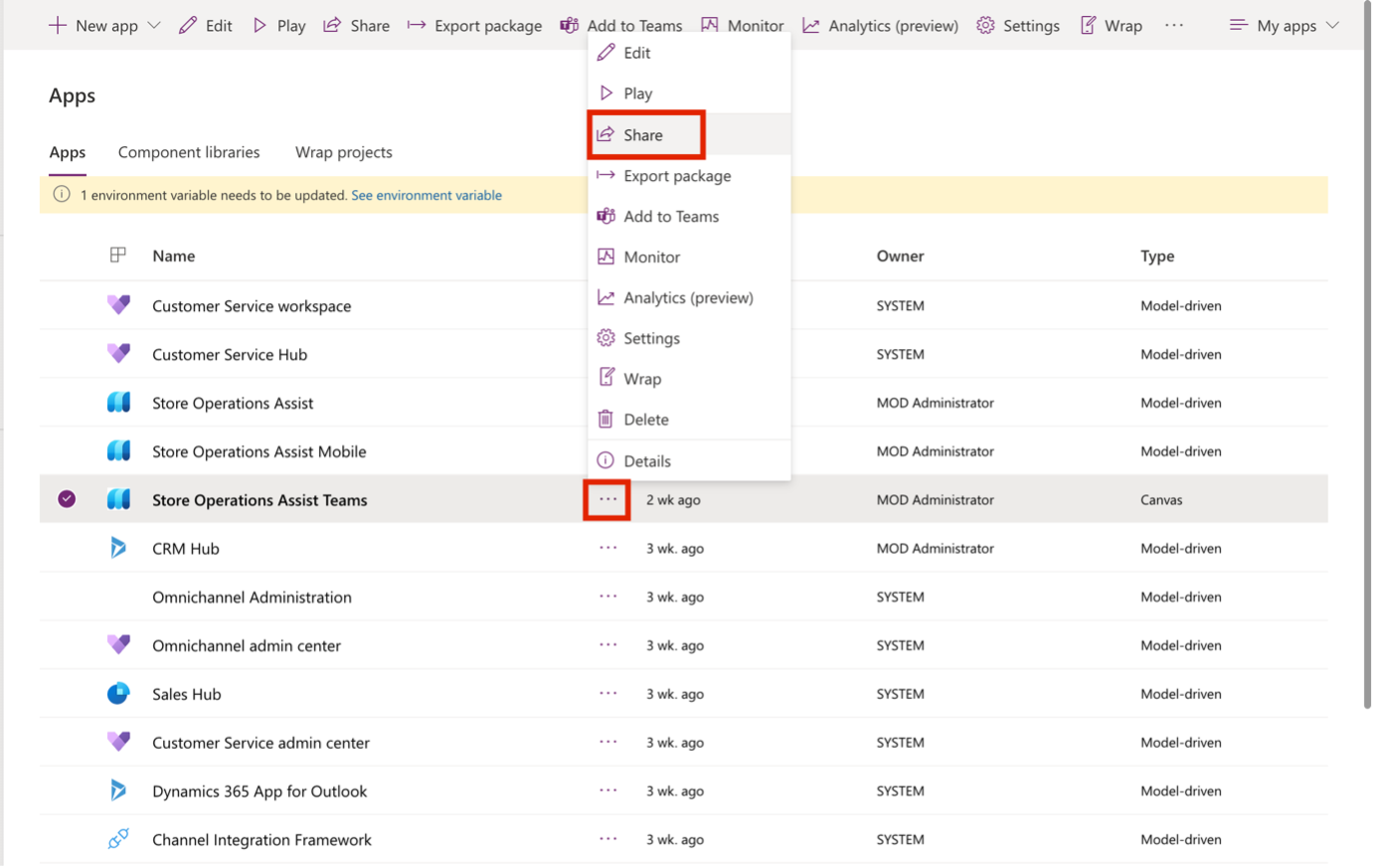Click the info icon in the yellow banner
Image resolution: width=1376 pixels, height=868 pixels.
click(x=62, y=195)
